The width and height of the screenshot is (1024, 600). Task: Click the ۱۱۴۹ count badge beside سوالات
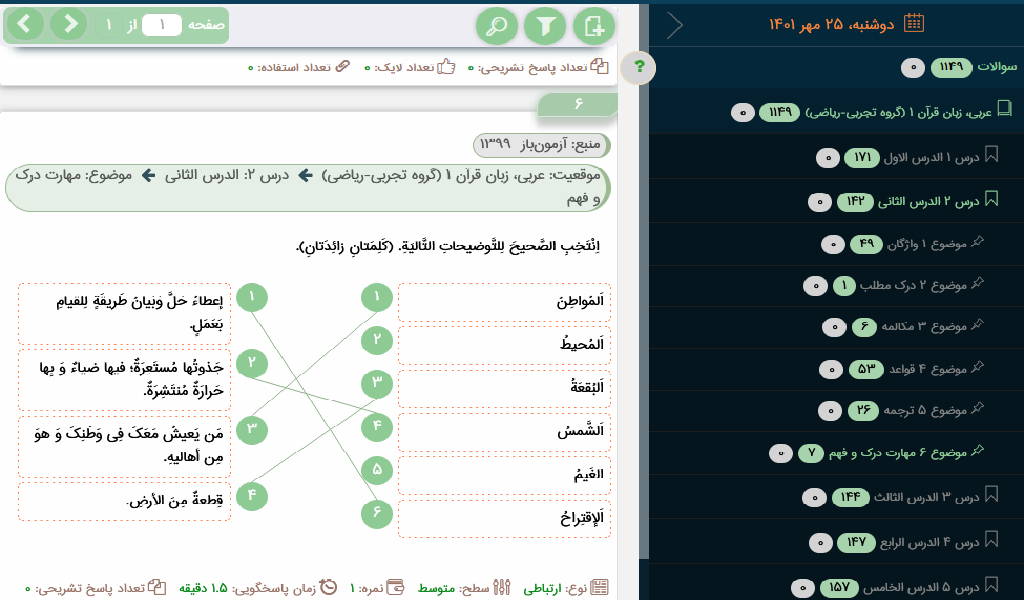tap(951, 67)
